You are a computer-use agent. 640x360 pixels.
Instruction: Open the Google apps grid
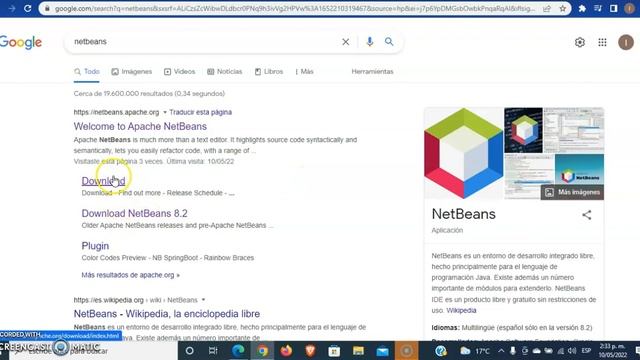602,42
